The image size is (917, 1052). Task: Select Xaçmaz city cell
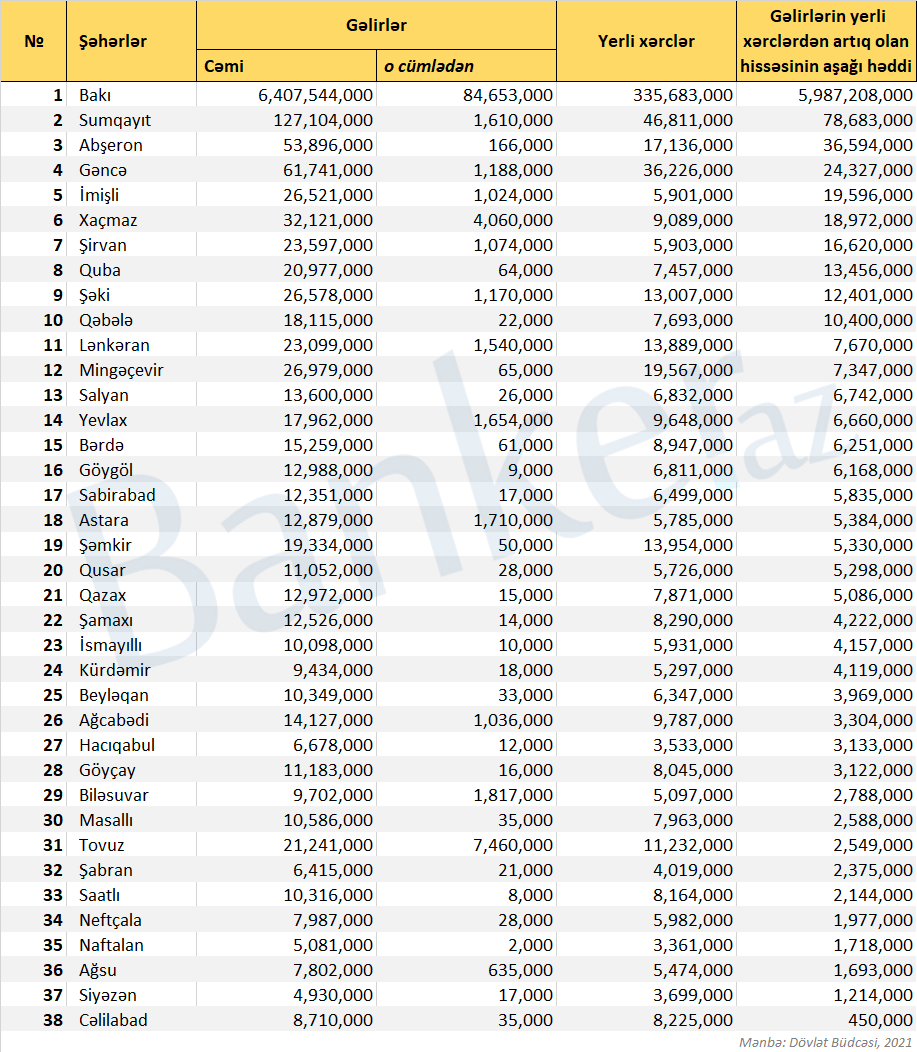(131, 220)
